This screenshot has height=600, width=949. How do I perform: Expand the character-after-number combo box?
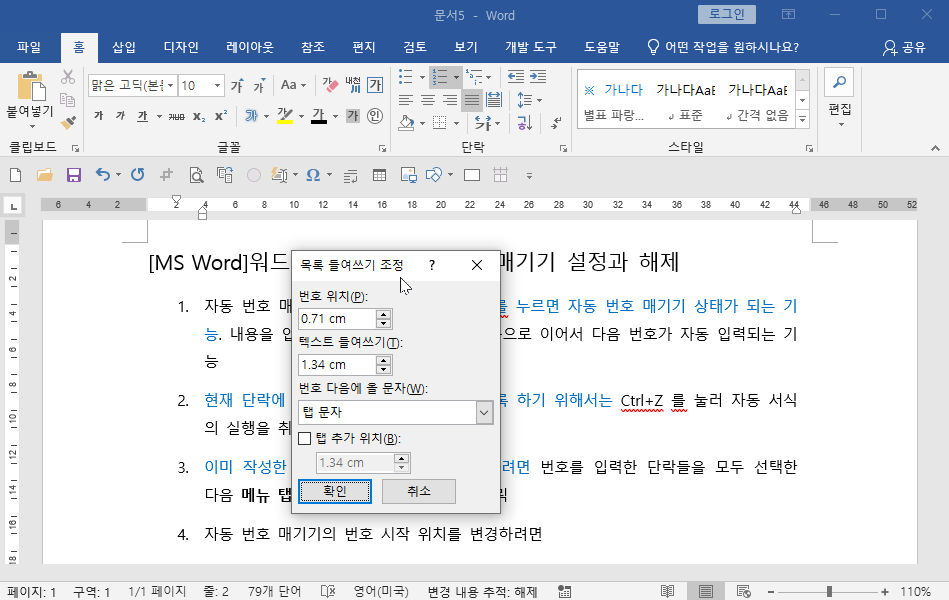[x=484, y=412]
